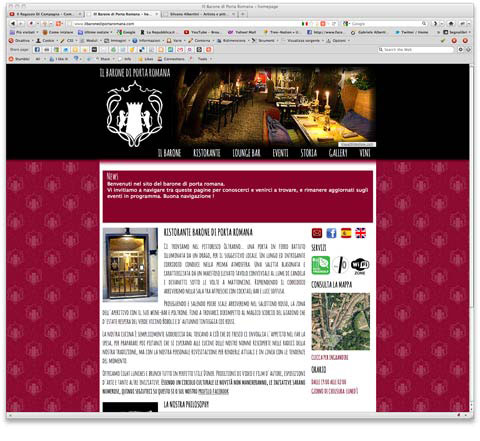Image resolution: width=480 pixels, height=441 pixels.
Task: Open the YouTube bookmark
Action: coord(202,32)
